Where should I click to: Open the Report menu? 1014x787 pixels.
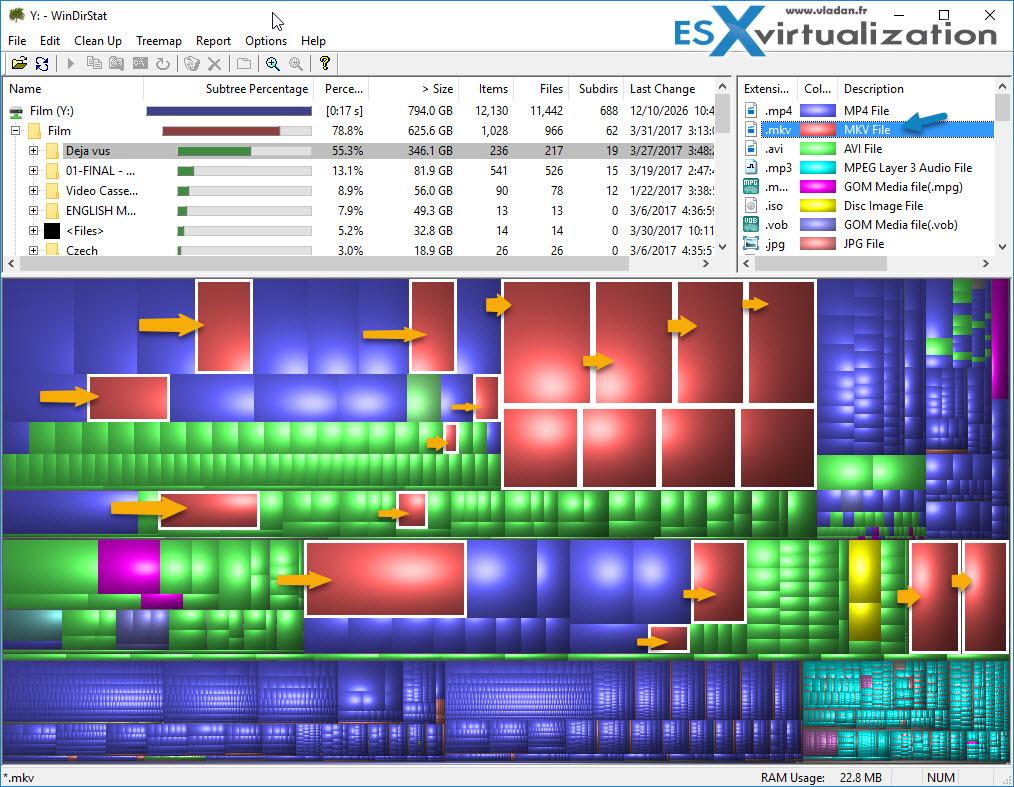click(213, 41)
